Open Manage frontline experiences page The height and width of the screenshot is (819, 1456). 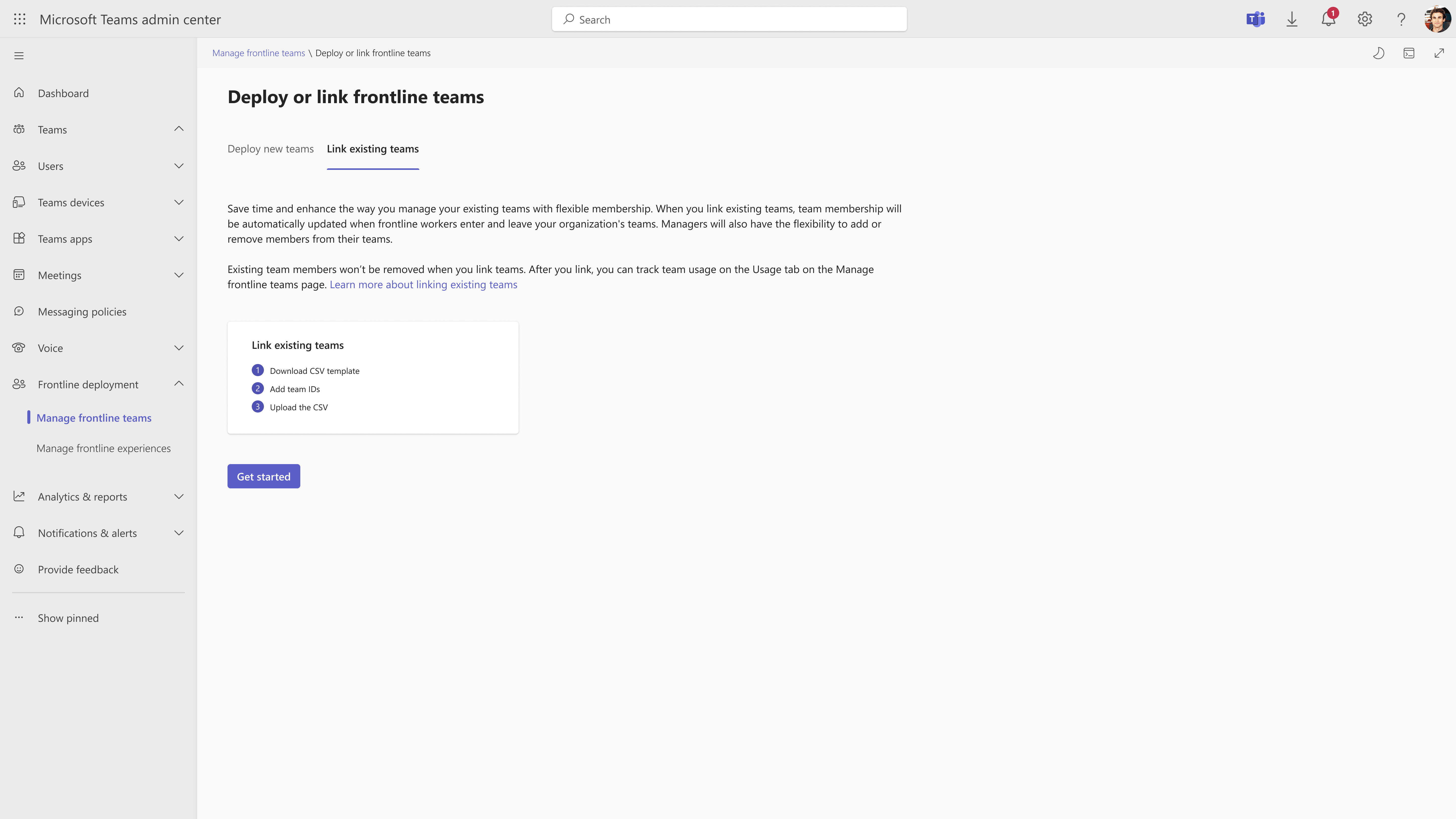(103, 448)
